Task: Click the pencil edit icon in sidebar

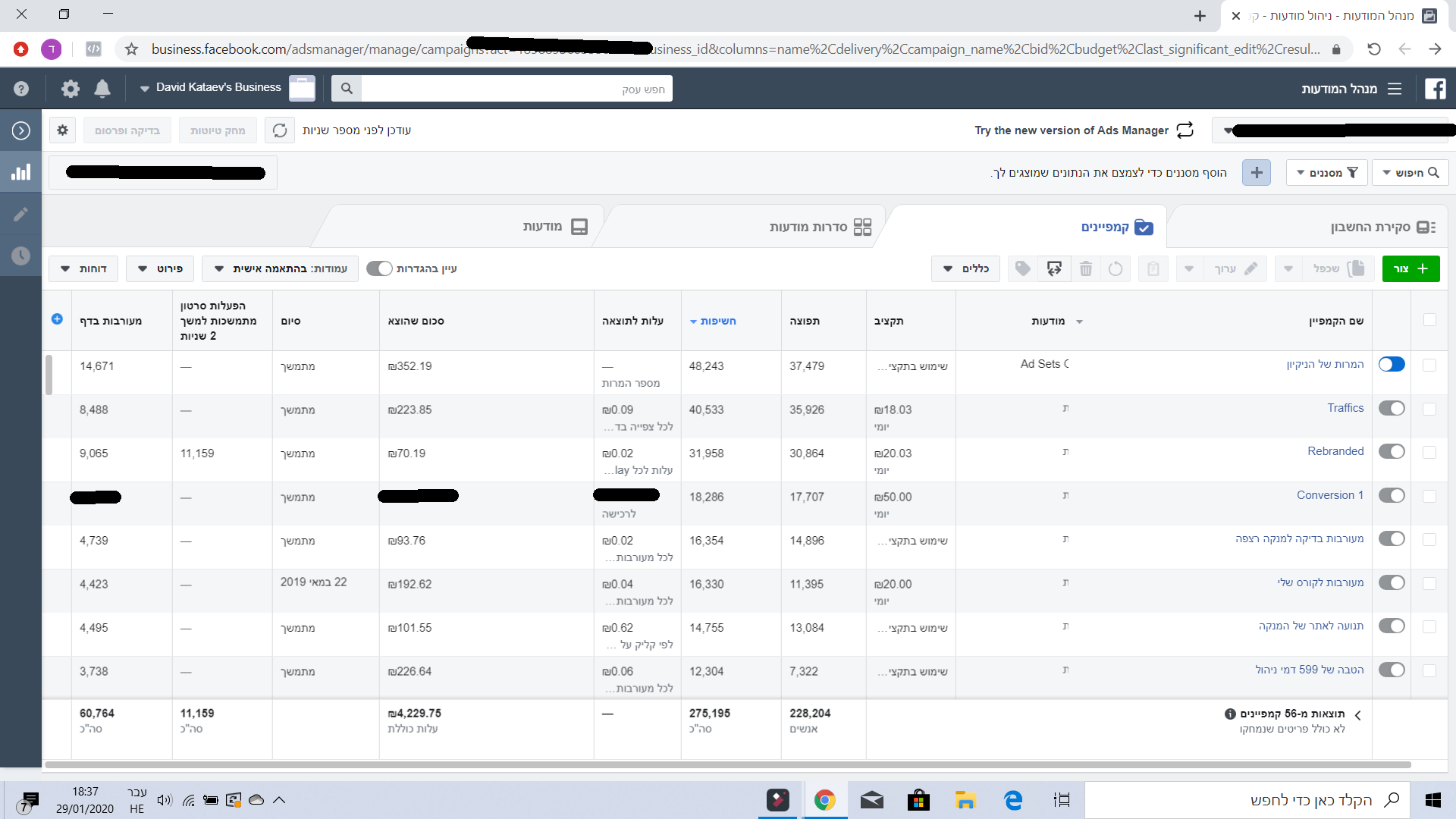Action: click(21, 215)
